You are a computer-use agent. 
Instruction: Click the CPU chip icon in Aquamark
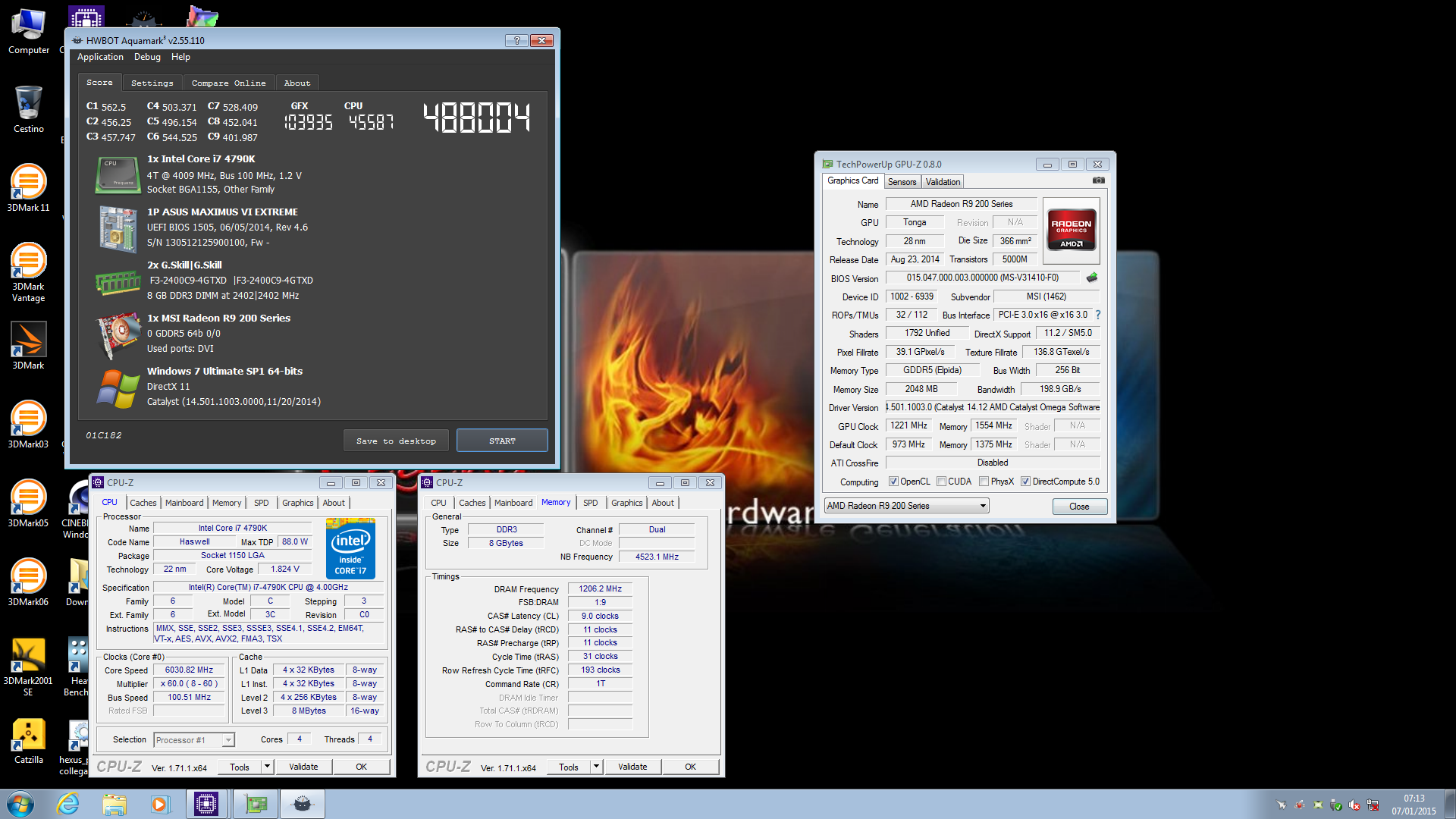118,174
